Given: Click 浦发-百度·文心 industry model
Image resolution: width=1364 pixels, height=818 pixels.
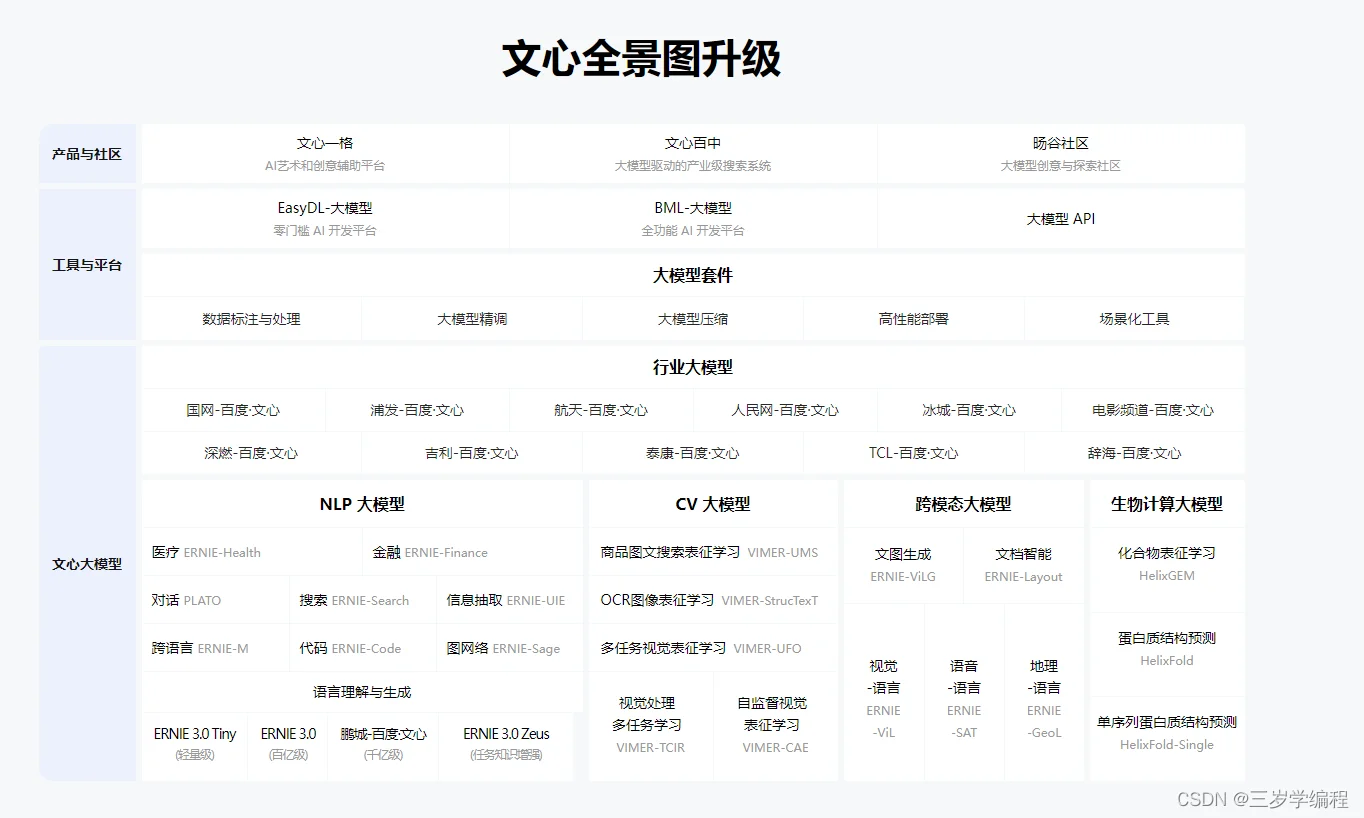Looking at the screenshot, I should point(417,410).
